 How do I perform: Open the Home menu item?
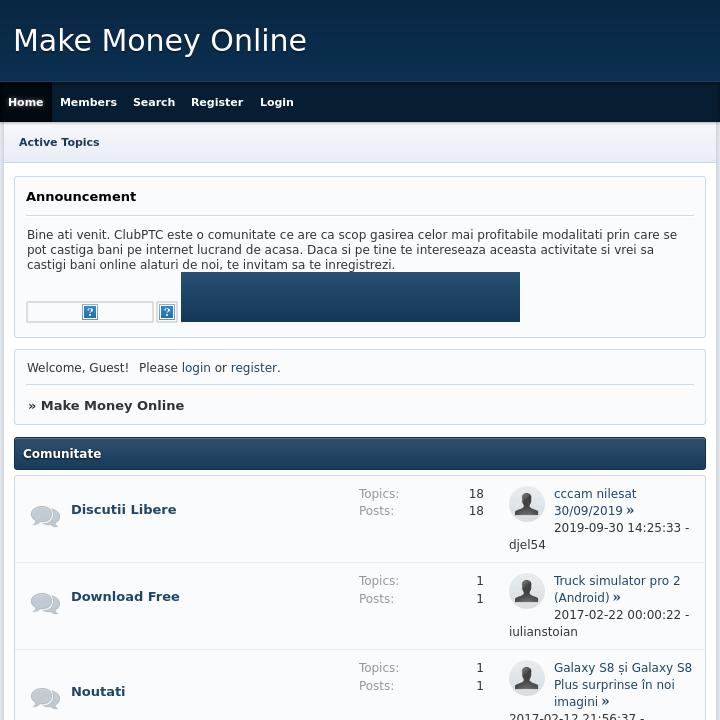(26, 102)
